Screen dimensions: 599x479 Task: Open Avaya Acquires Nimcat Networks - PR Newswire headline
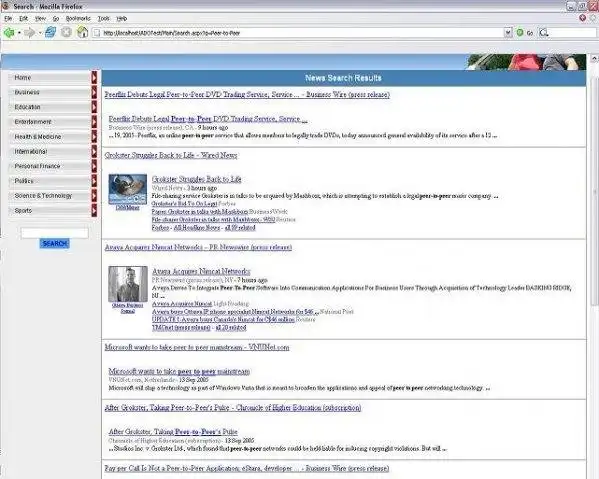click(198, 247)
